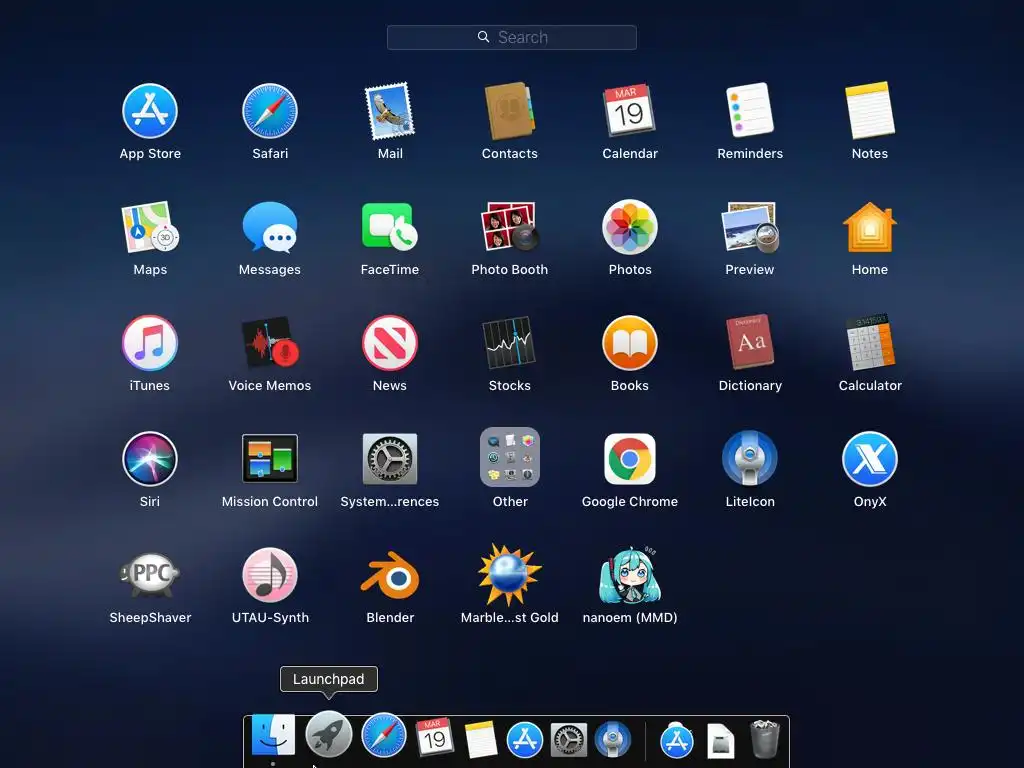Launch Voice Memos
Viewport: 1024px width, 768px height.
270,343
